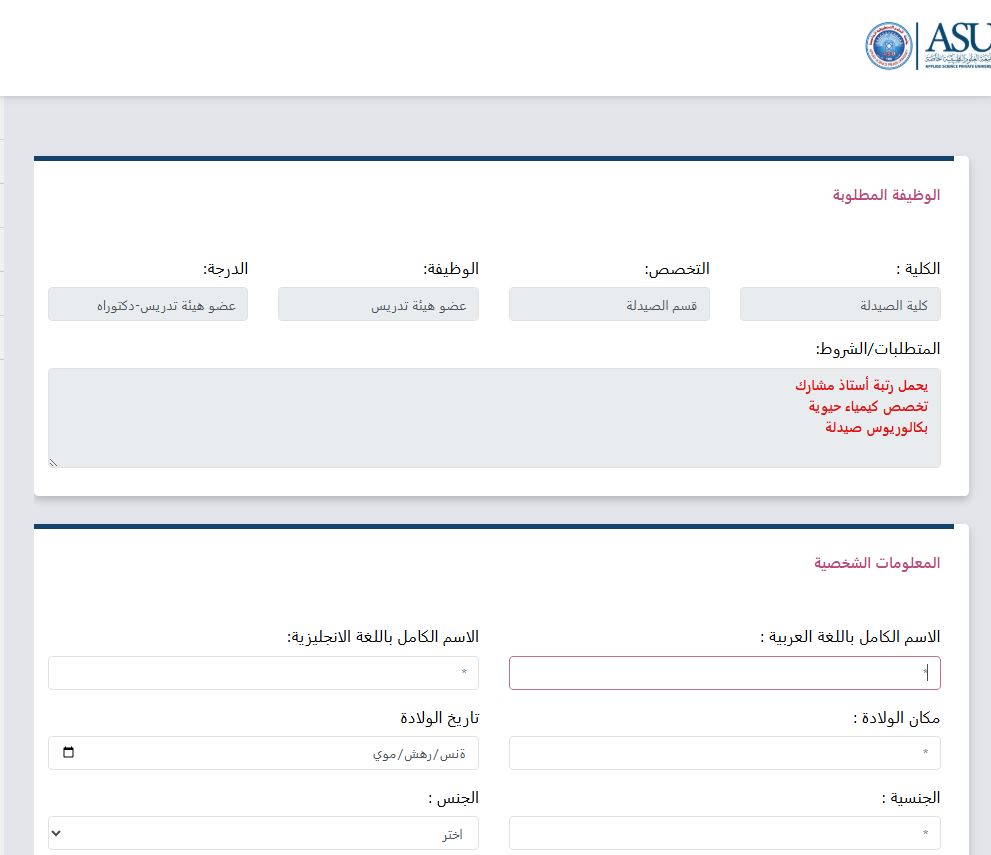
Task: Expand the الجنس gender dropdown
Action: coord(263,833)
